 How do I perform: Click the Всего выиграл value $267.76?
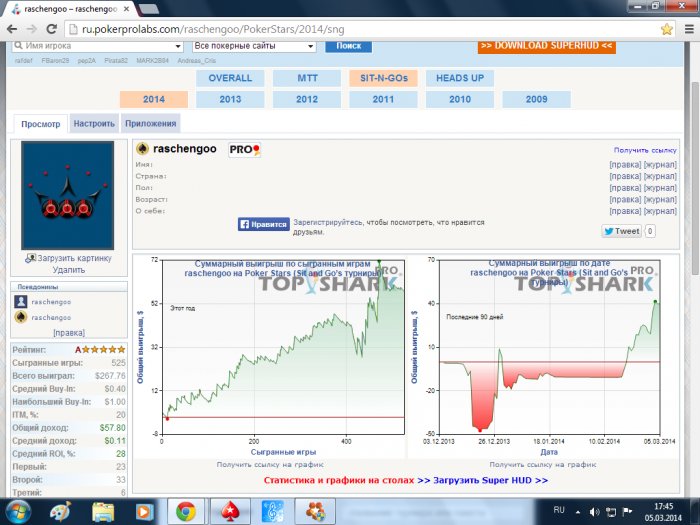pyautogui.click(x=110, y=376)
